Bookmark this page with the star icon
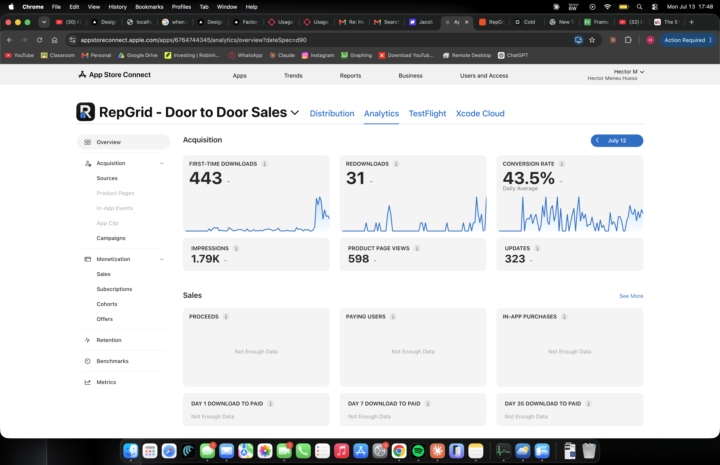Screen dimensions: 720x465 click(592, 40)
